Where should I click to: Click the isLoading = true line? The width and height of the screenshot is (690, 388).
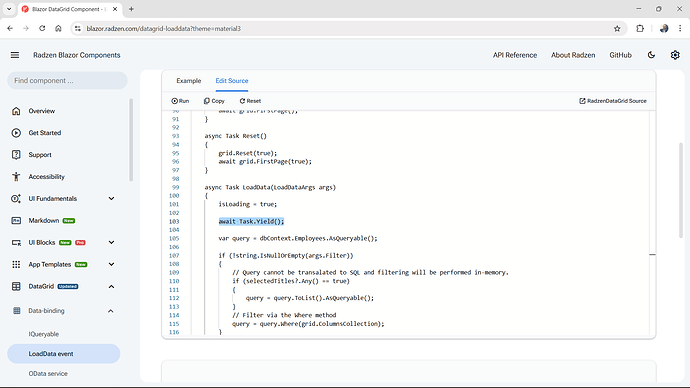(248, 204)
